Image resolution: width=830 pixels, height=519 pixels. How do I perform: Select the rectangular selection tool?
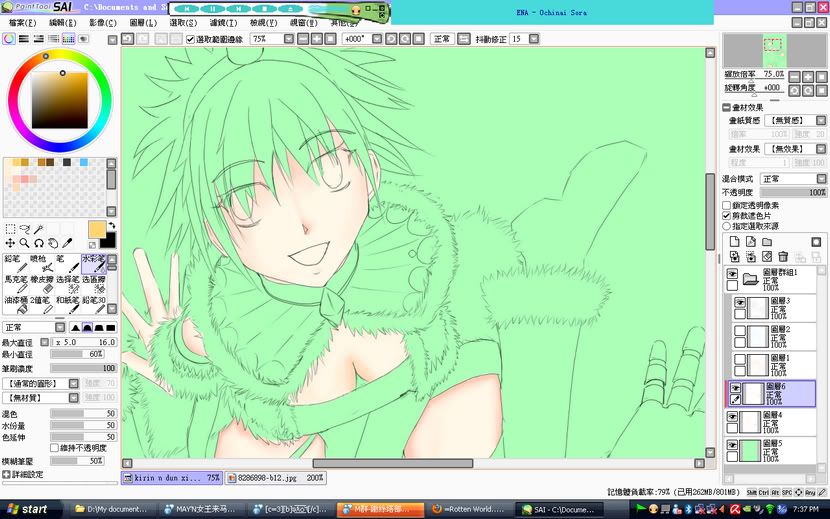(10, 229)
